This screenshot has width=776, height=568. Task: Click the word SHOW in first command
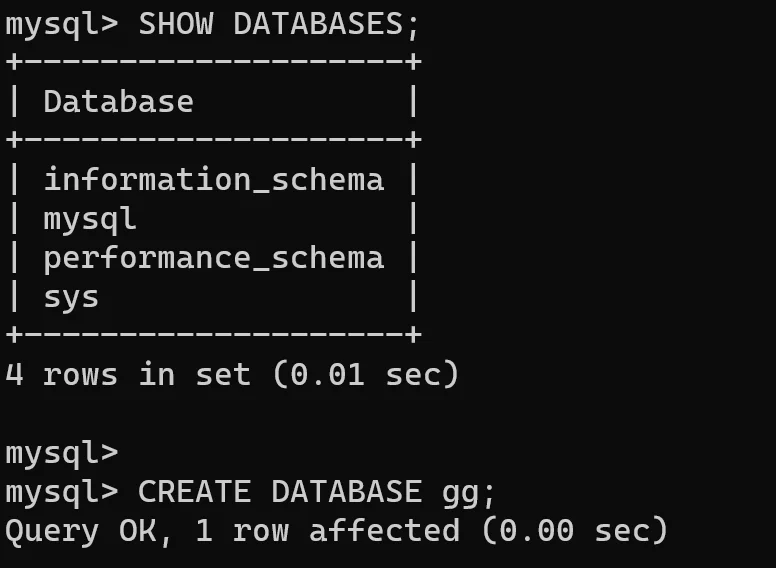175,24
